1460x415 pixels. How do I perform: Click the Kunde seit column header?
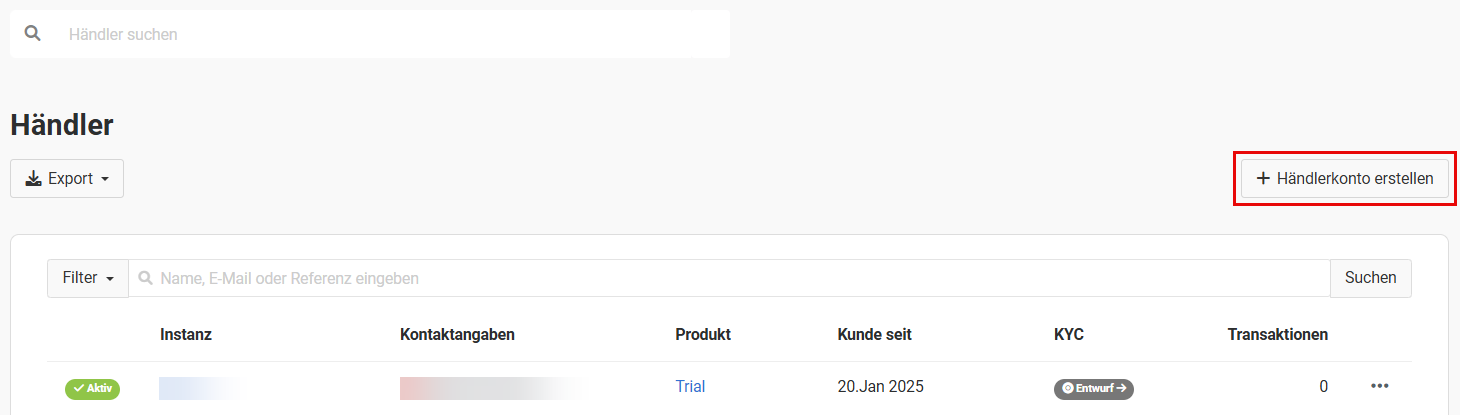(x=874, y=334)
